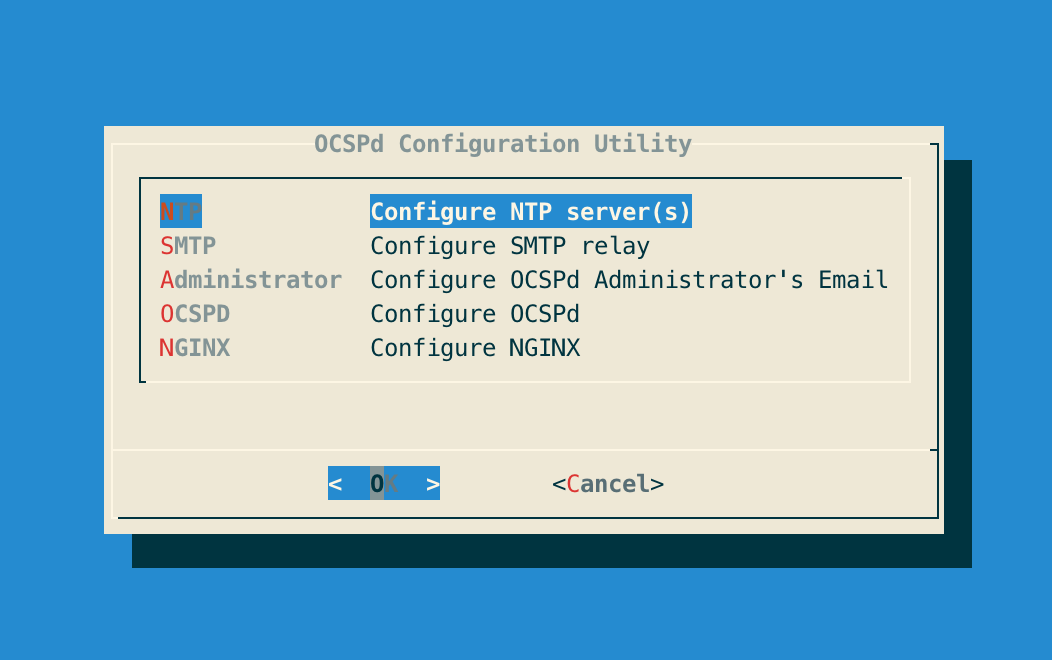Click the red A hotkey for Administrator

tap(166, 279)
